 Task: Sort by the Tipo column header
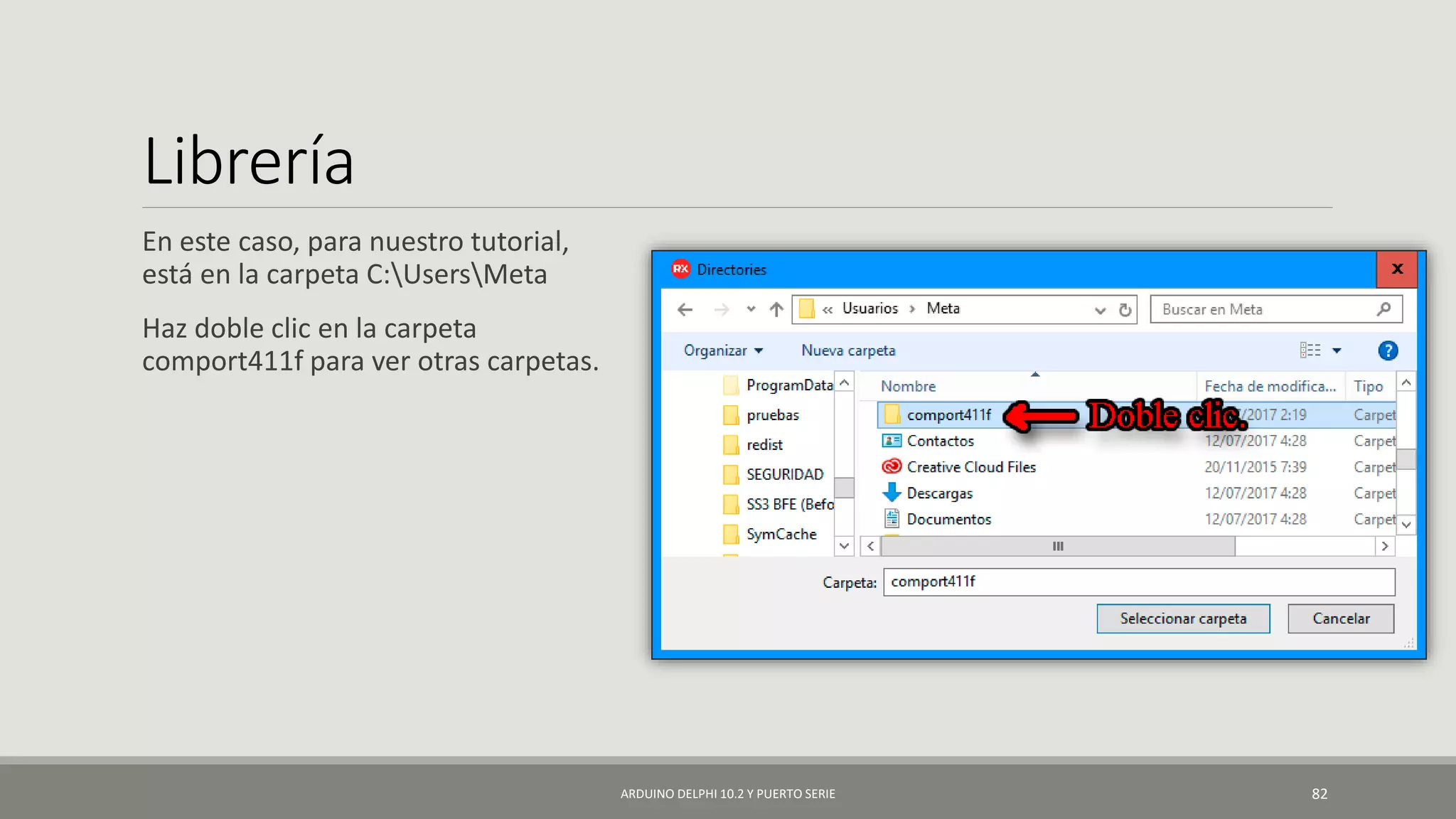pos(1368,386)
